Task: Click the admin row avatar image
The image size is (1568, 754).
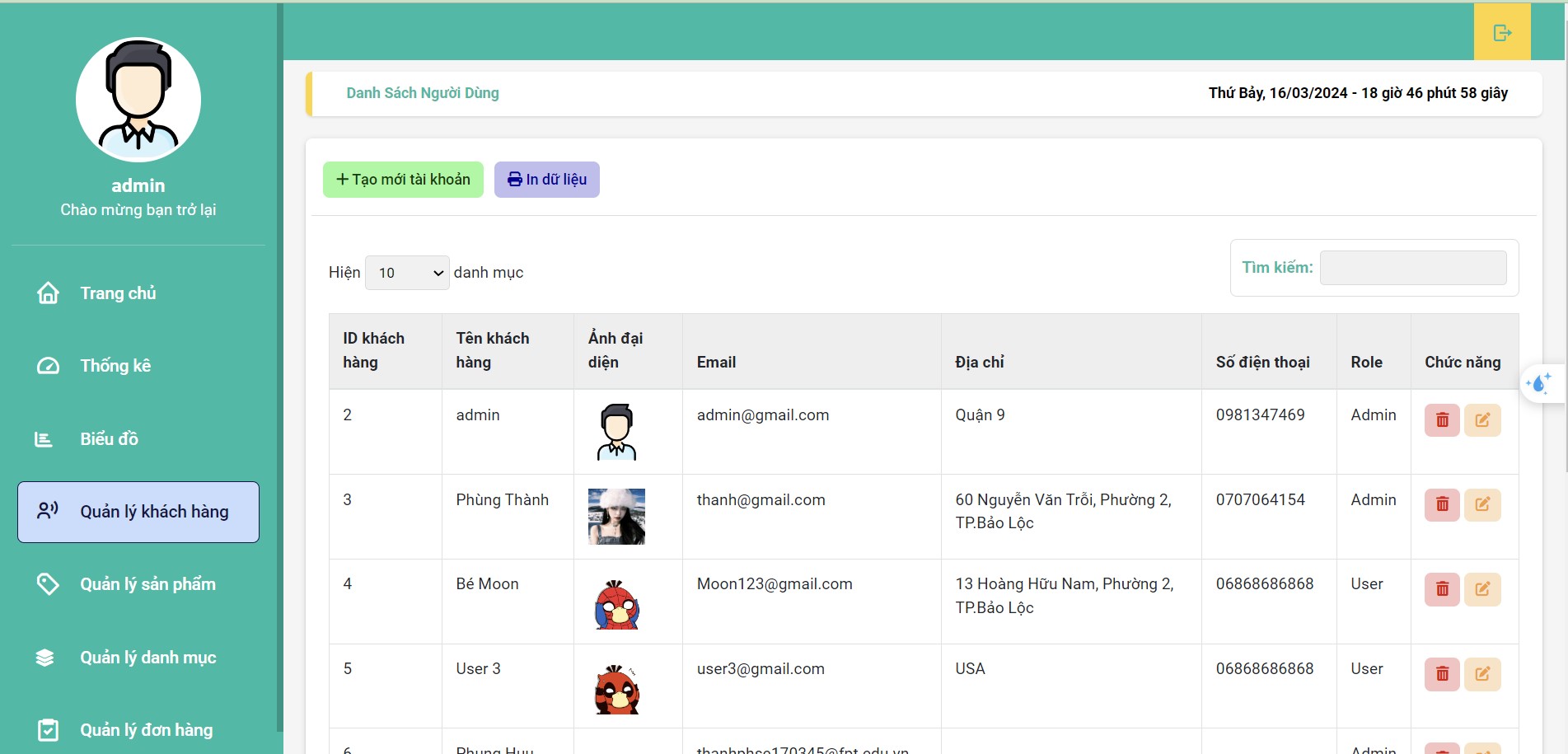Action: pos(616,432)
